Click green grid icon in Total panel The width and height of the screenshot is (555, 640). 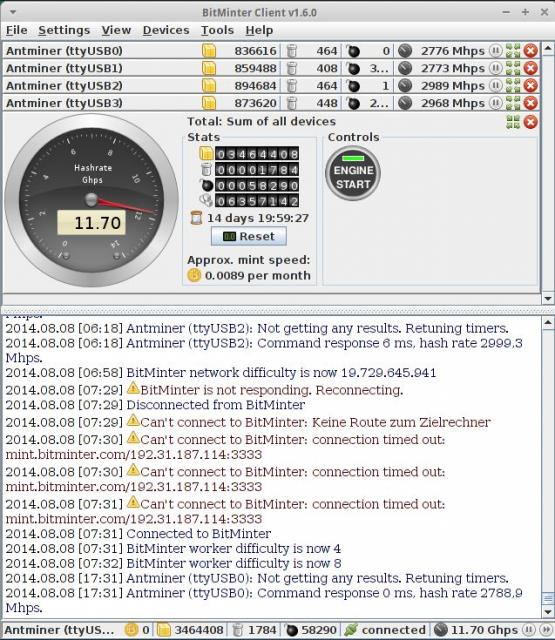tap(513, 122)
